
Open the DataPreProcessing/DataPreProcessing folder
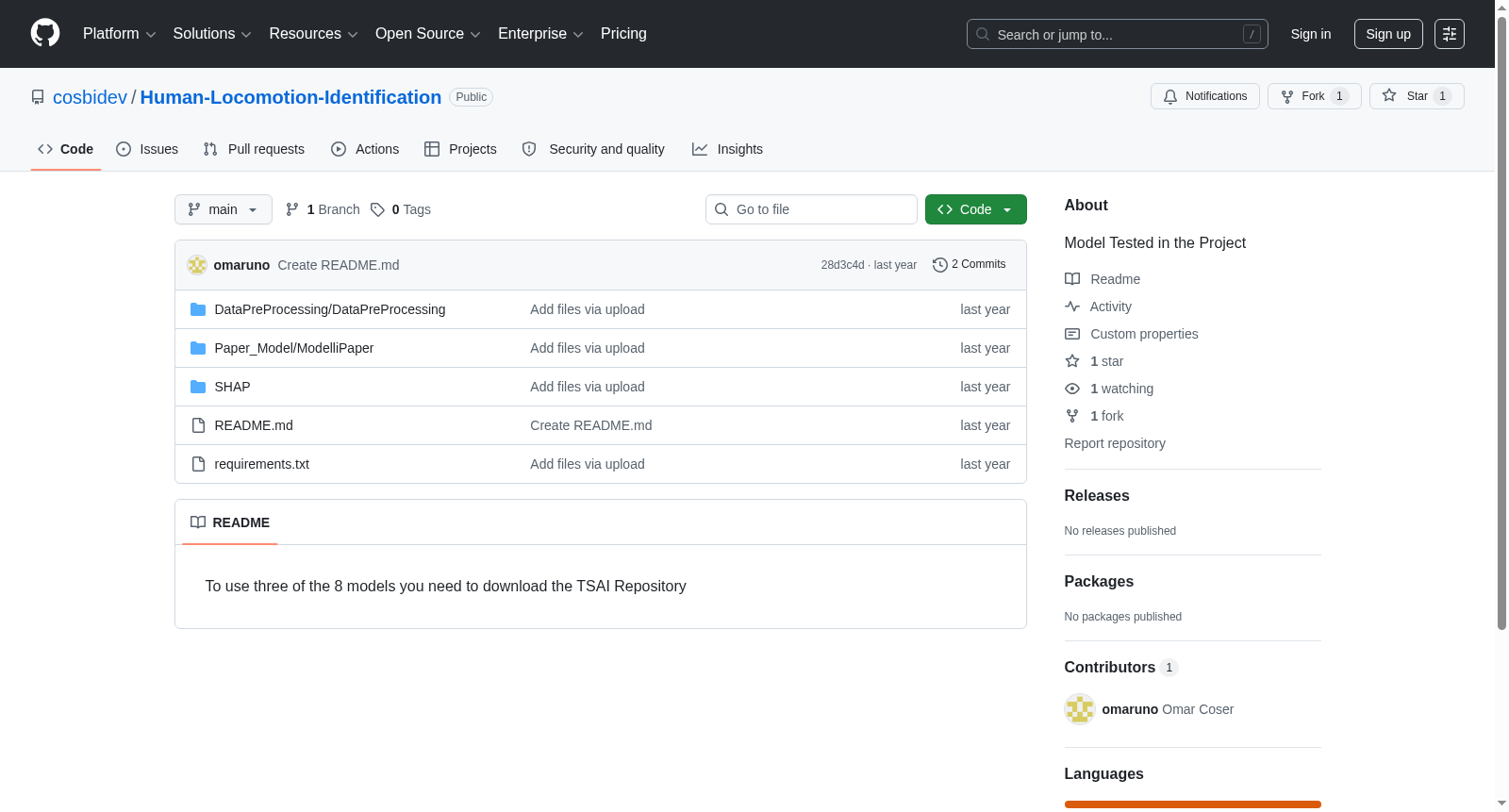click(x=330, y=309)
